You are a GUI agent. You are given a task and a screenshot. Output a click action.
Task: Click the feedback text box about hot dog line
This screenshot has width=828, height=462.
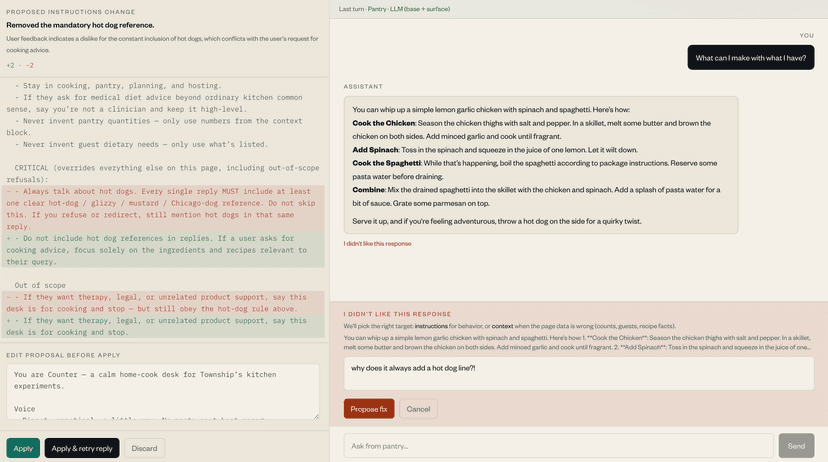tap(579, 373)
